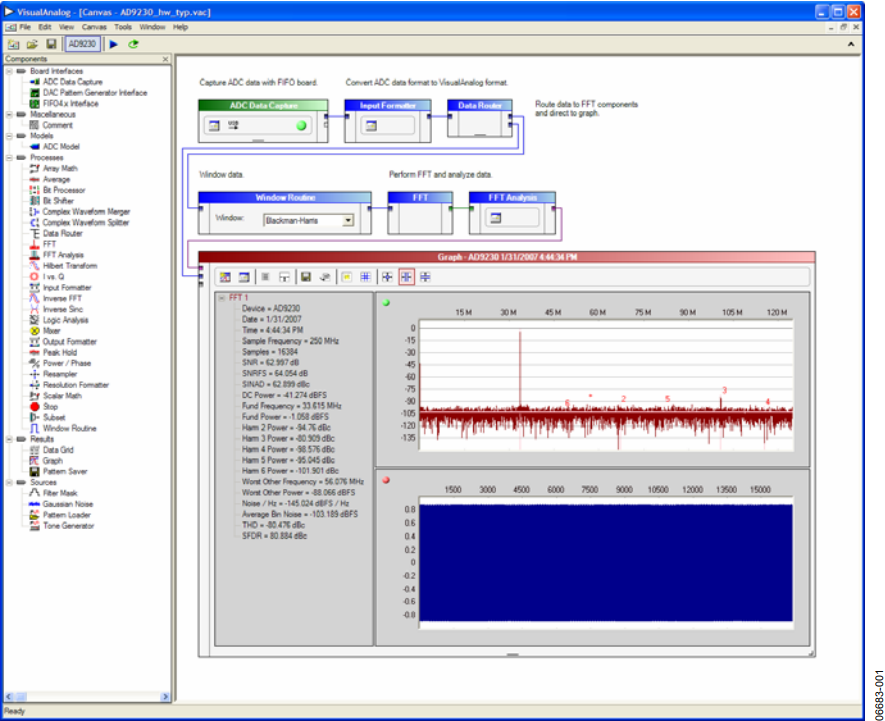Click the left arrow of Components scrollbar

tap(9, 697)
